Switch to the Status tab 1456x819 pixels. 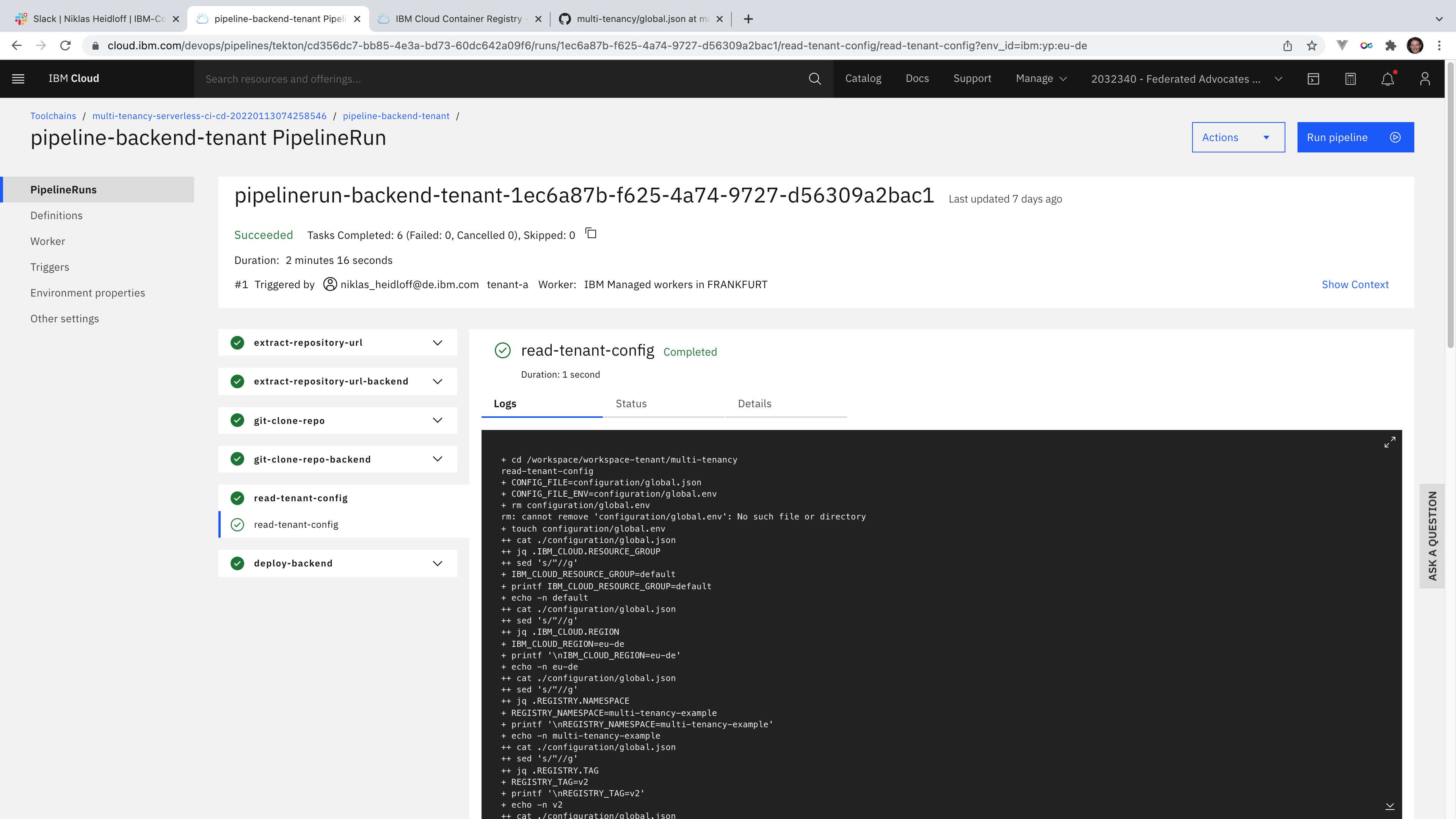click(631, 403)
